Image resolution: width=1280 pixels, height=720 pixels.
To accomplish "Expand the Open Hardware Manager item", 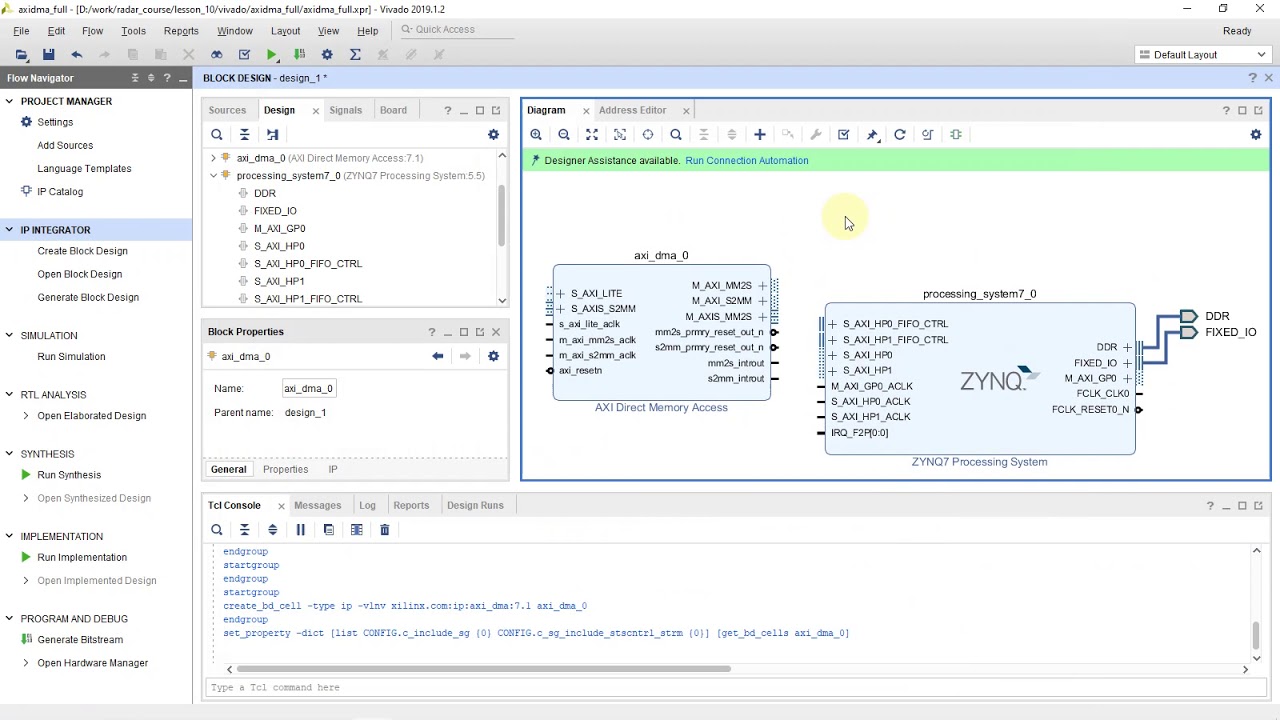I will coord(26,663).
